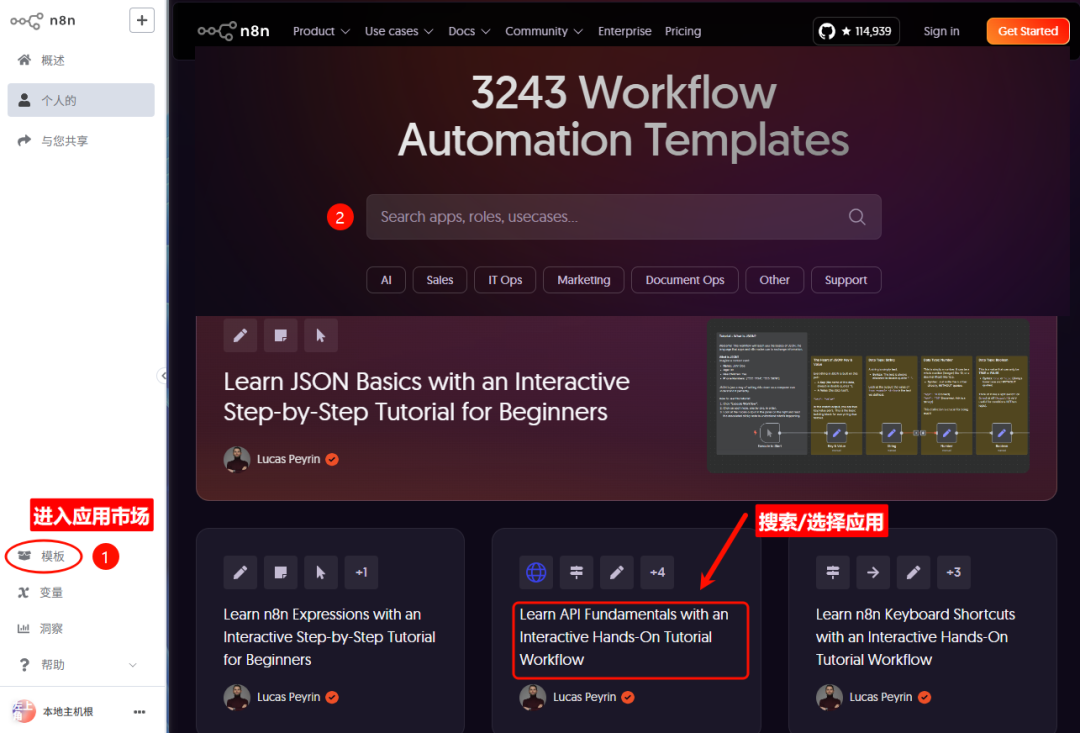
Task: Open Learn API Fundamentals tutorial title
Action: [623, 637]
